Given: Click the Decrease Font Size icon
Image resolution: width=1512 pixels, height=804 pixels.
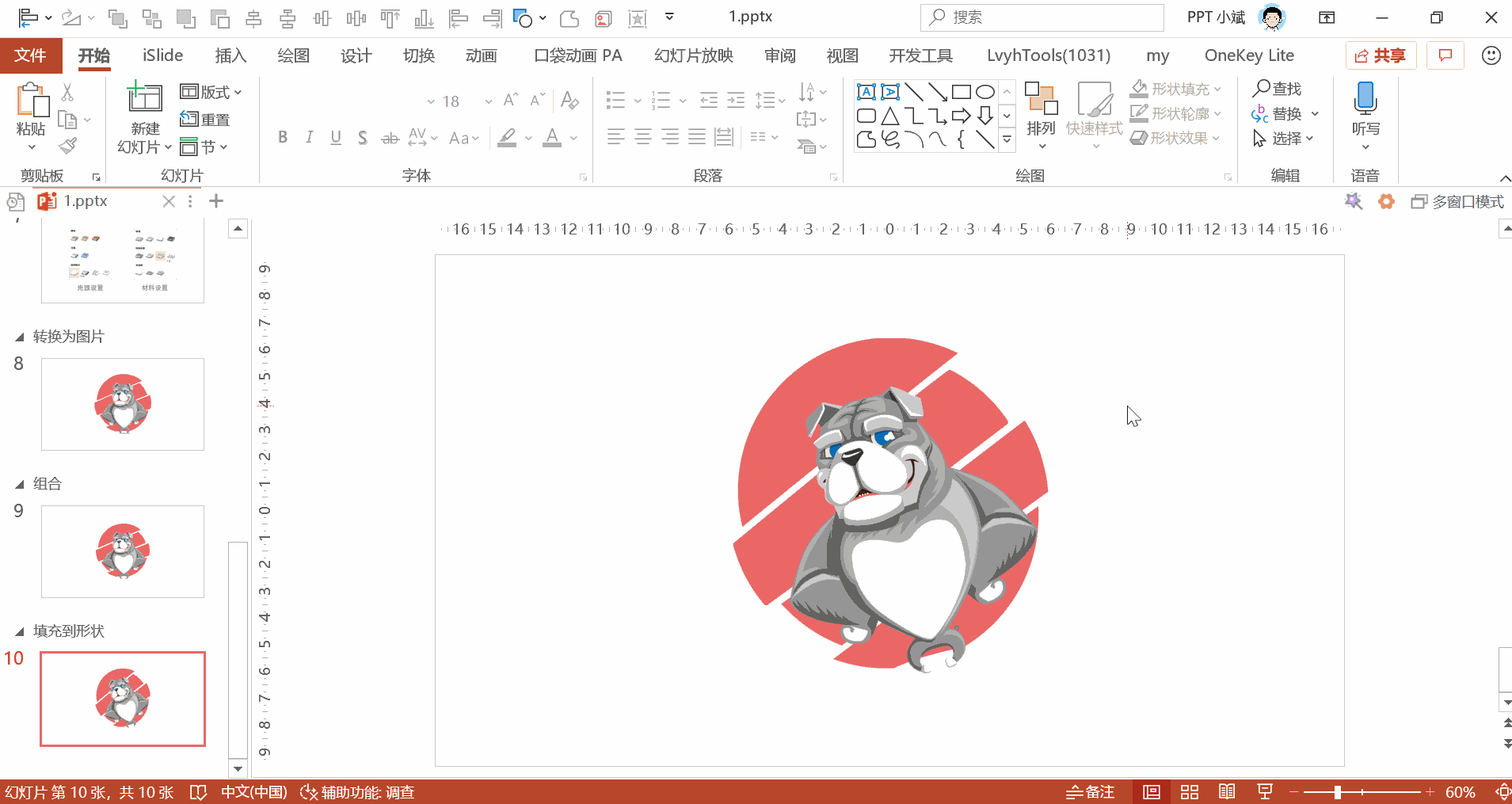Looking at the screenshot, I should coord(537,100).
